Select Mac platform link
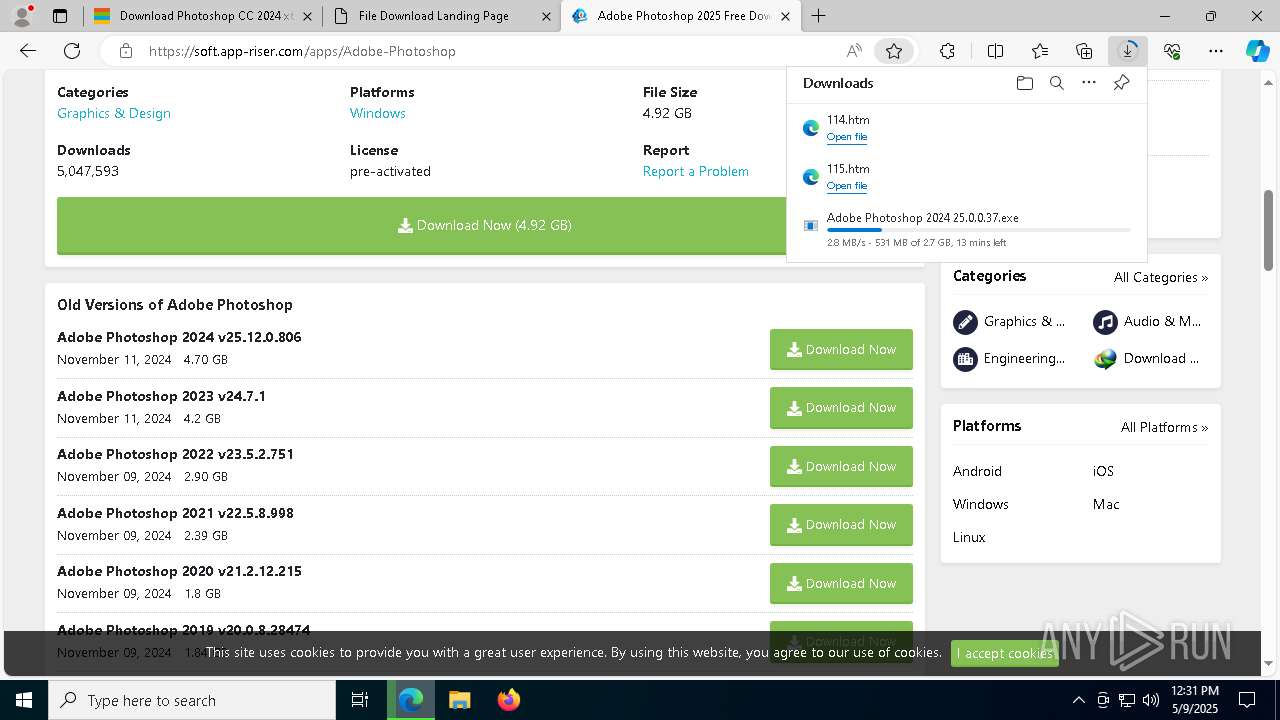Image resolution: width=1280 pixels, height=720 pixels. (x=1106, y=504)
